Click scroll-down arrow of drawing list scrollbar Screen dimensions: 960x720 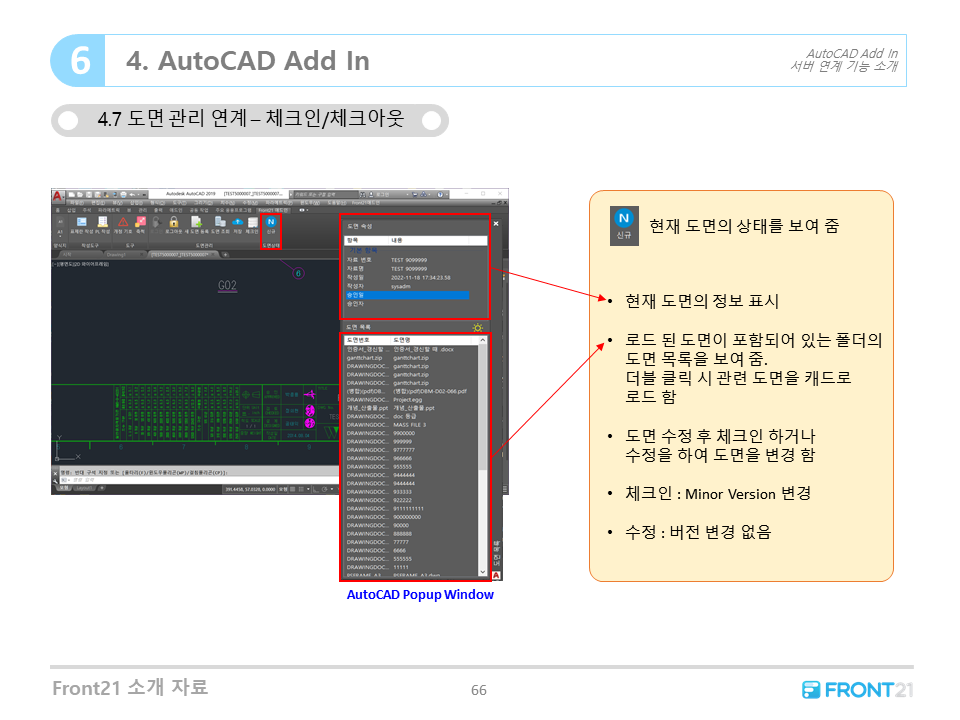482,572
